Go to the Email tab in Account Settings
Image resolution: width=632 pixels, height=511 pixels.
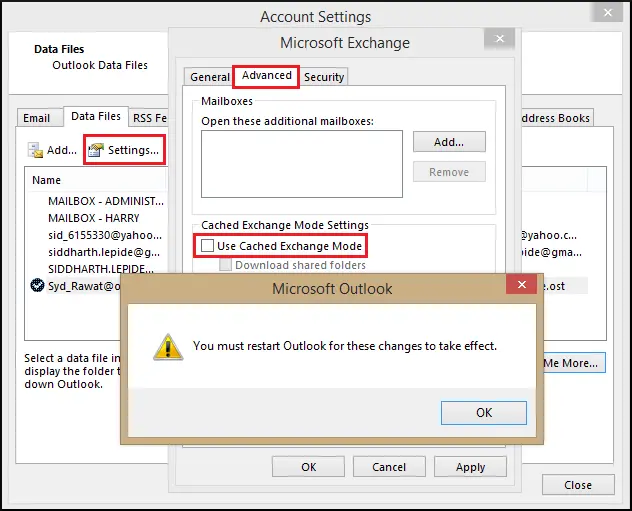[x=37, y=118]
